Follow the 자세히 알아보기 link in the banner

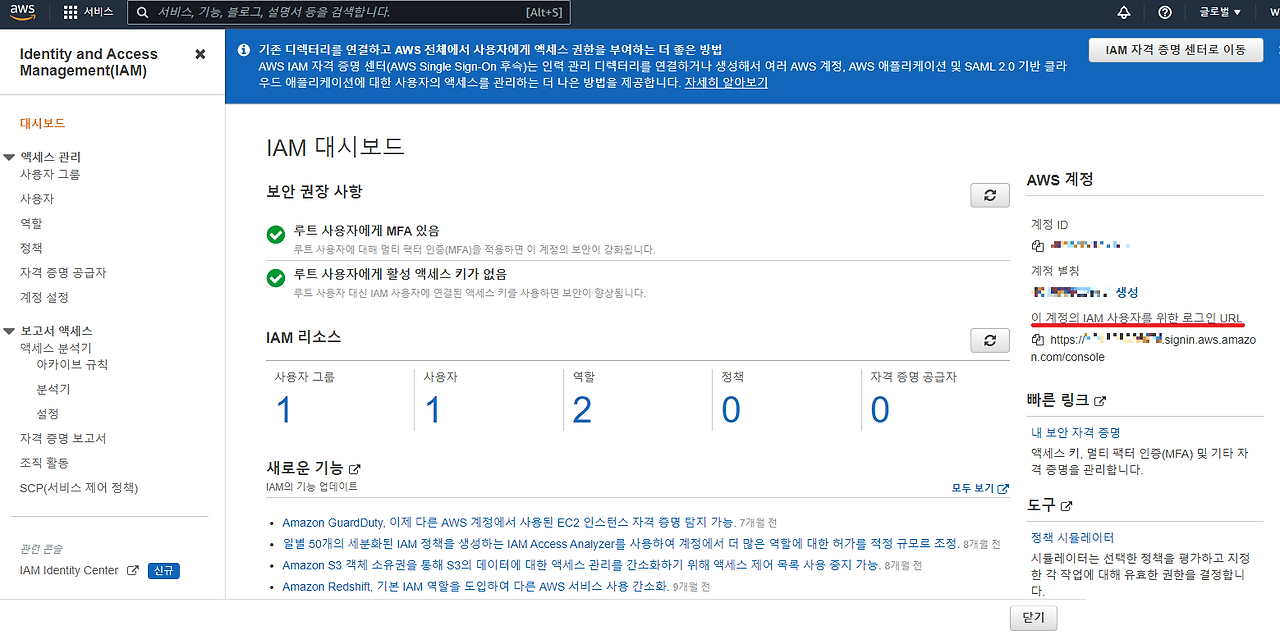726,83
